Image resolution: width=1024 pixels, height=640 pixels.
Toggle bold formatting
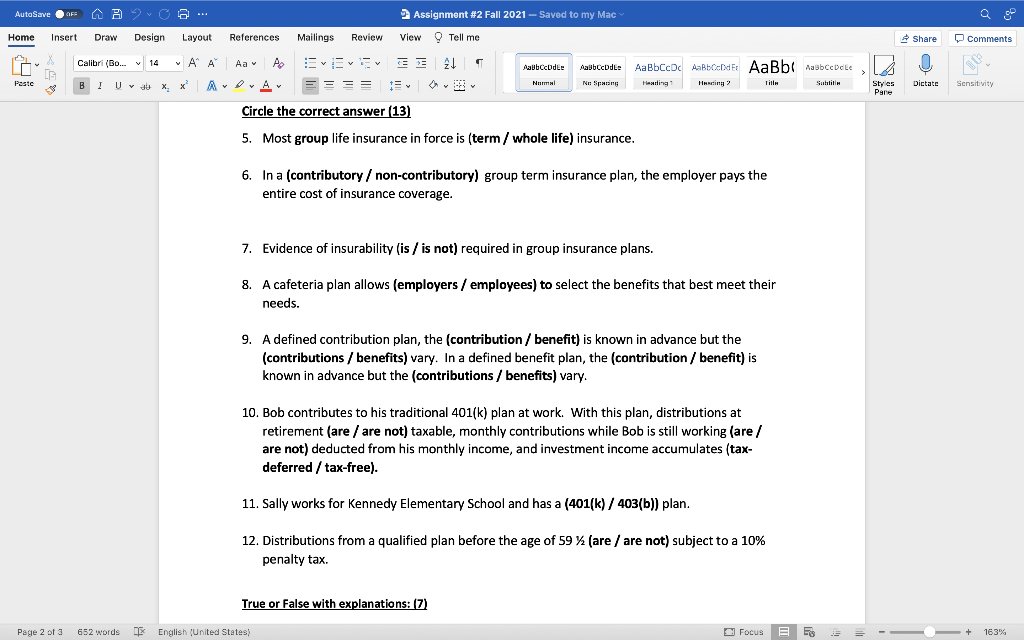point(81,85)
